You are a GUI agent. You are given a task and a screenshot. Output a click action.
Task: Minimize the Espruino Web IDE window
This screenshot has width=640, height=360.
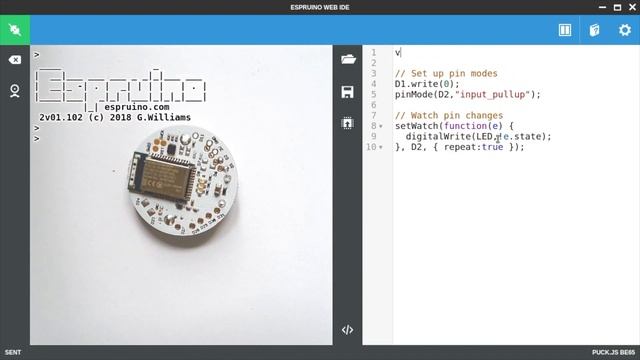click(x=602, y=7)
